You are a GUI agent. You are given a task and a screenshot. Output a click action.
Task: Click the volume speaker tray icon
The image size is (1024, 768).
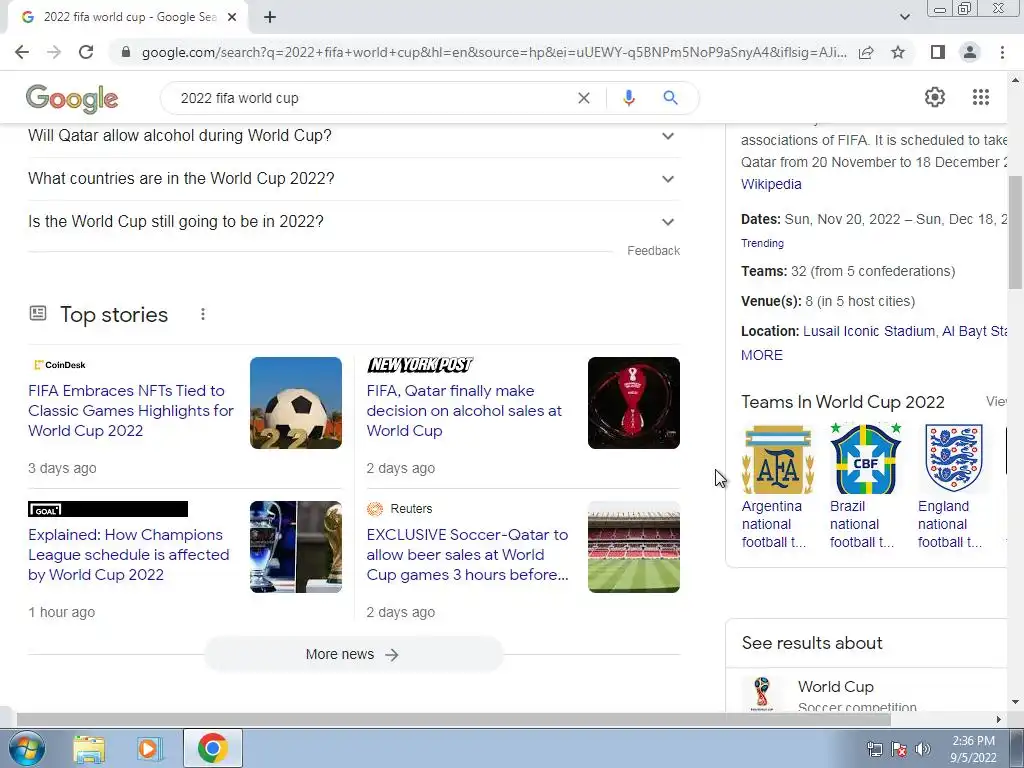[x=922, y=749]
